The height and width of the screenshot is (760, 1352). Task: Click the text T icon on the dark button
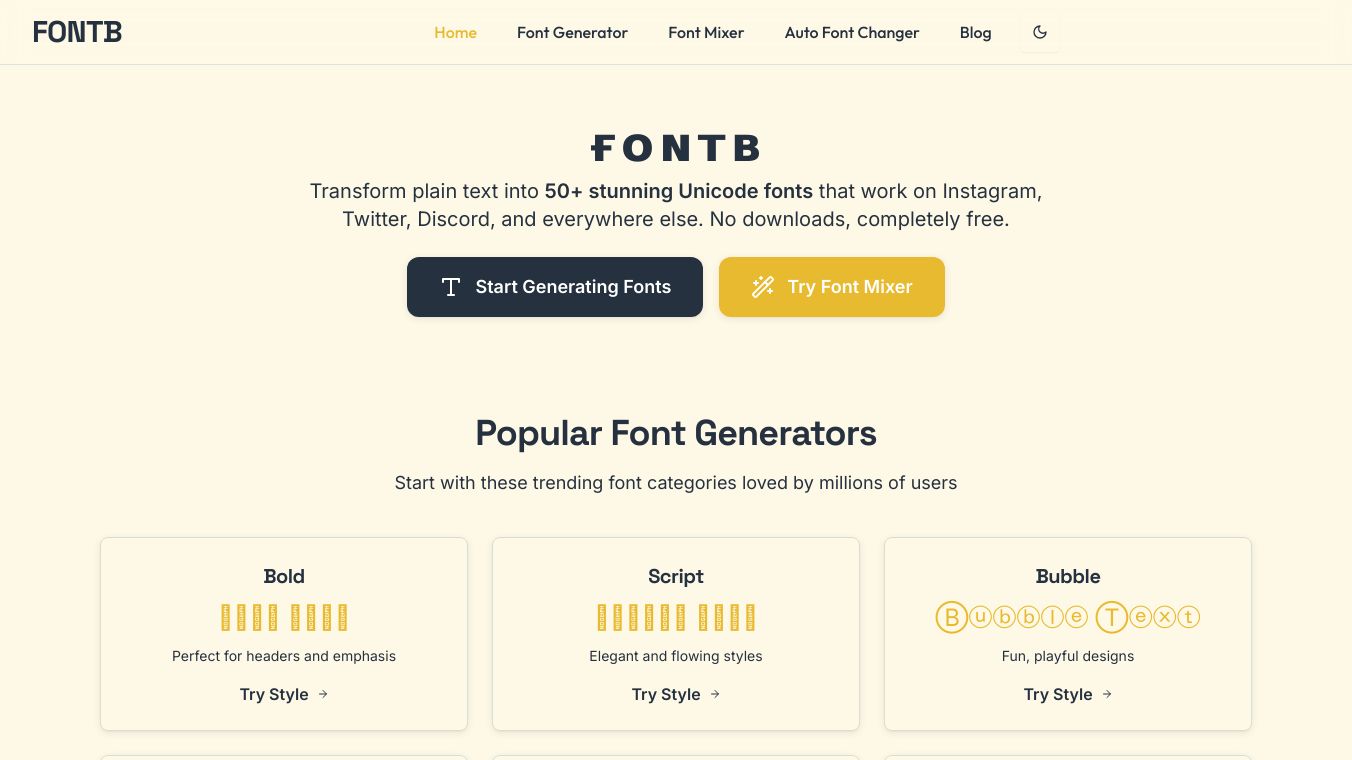click(x=451, y=287)
